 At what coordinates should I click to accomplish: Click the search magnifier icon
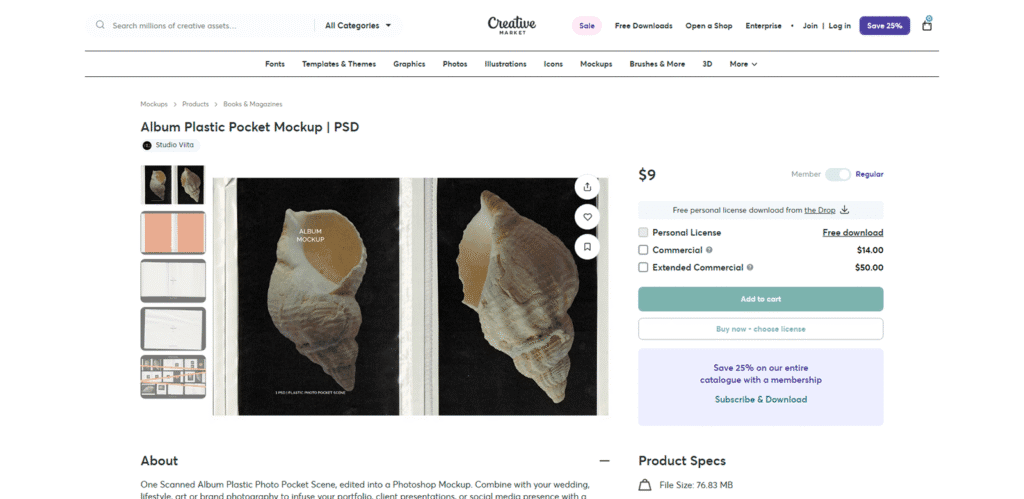coord(100,25)
